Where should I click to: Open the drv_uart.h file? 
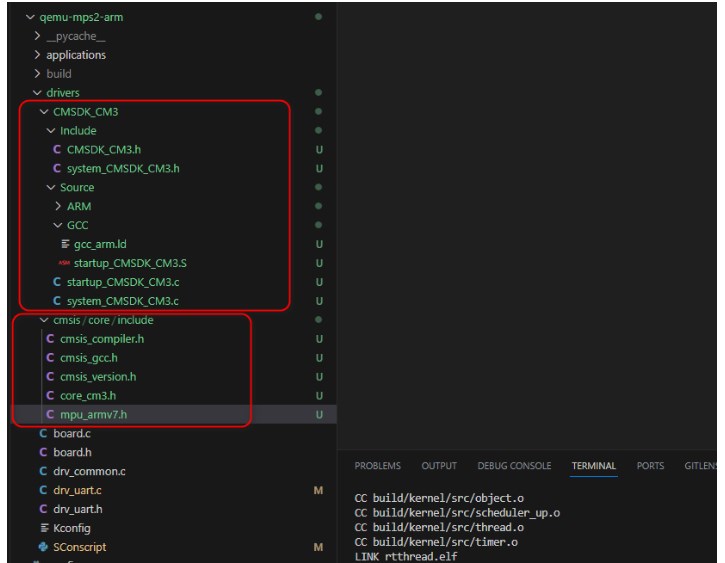[78, 509]
